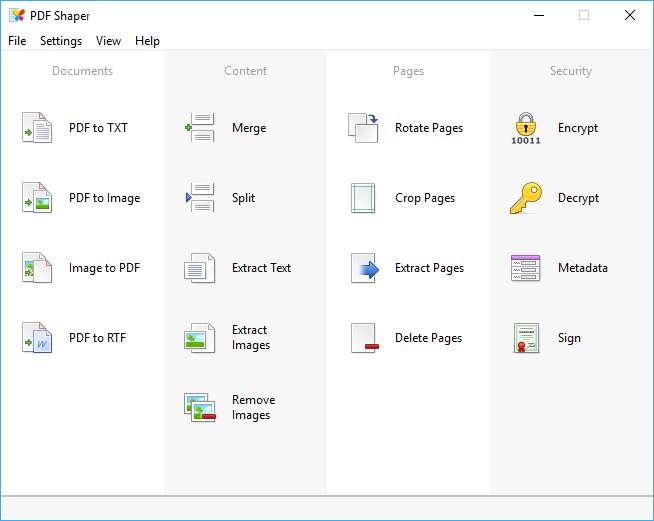Viewport: 654px width, 521px height.
Task: Click the Documents column heading
Action: [83, 71]
